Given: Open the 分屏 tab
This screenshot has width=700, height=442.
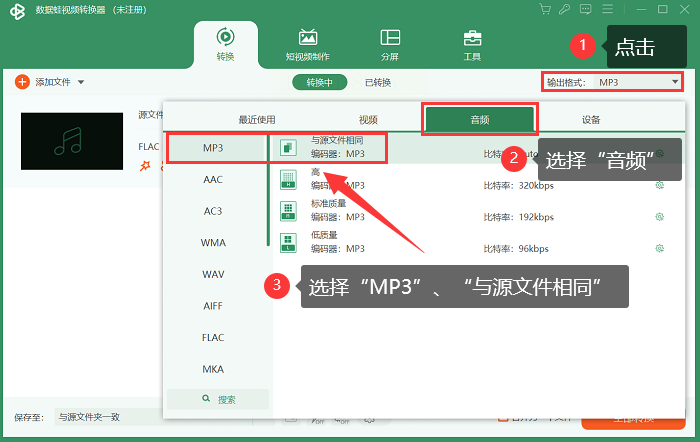Looking at the screenshot, I should click(390, 45).
